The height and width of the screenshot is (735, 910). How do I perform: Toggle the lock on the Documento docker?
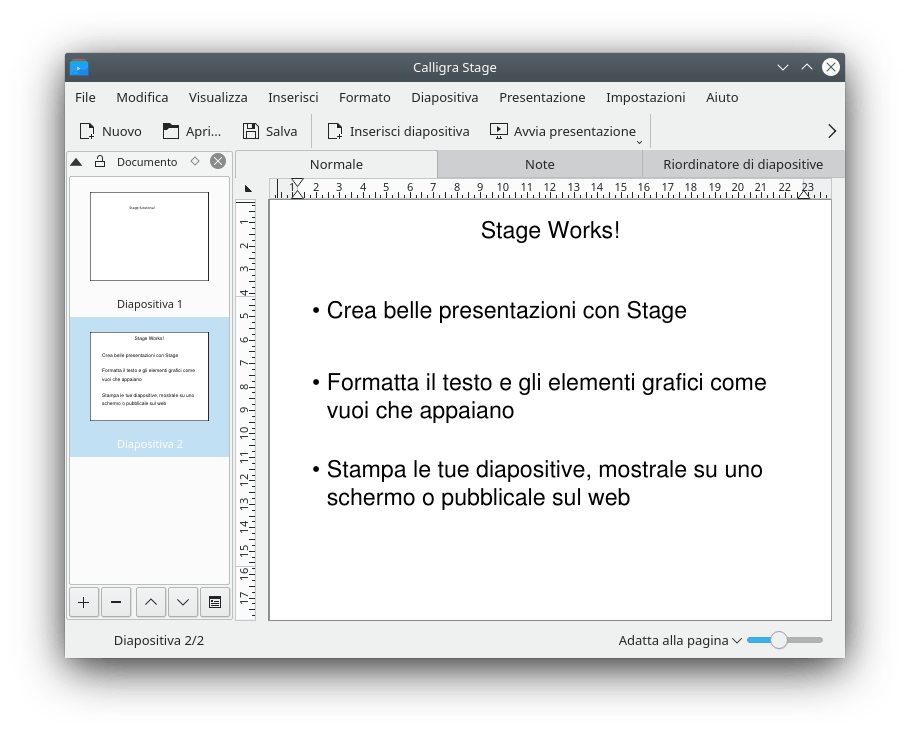tap(100, 162)
